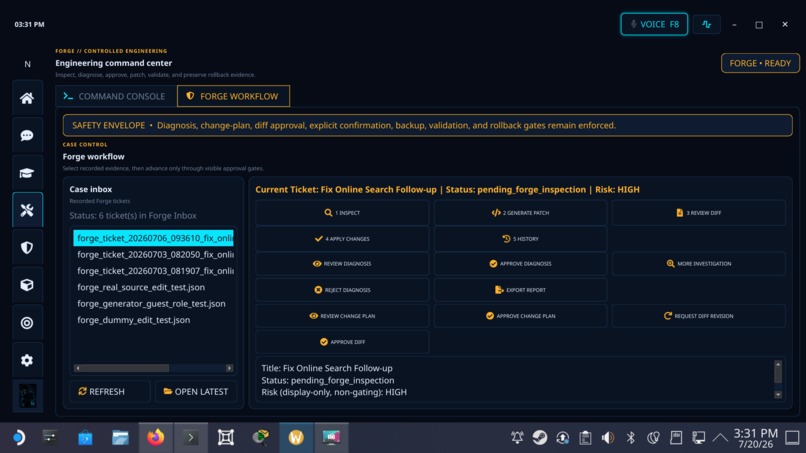Viewport: 806px width, 453px height.
Task: Click the Export Report button
Action: [520, 289]
